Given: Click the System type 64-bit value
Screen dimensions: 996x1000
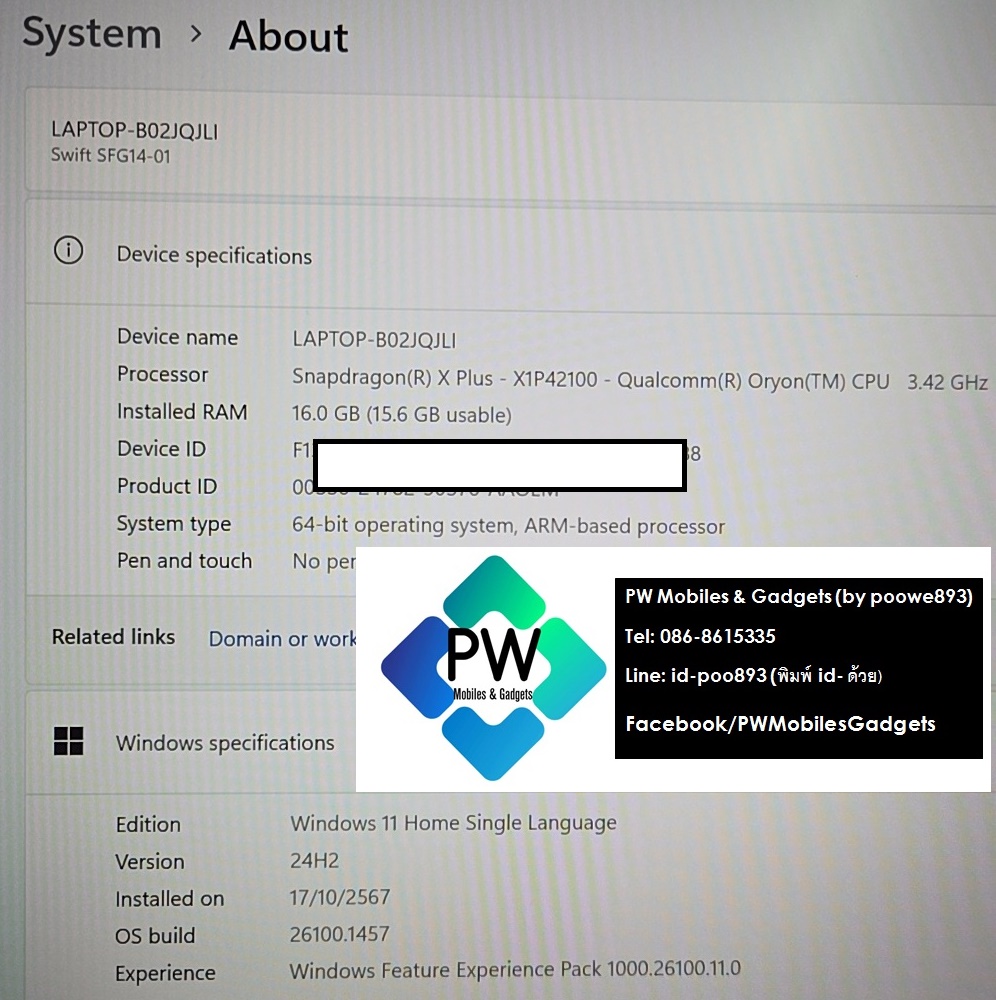Looking at the screenshot, I should (508, 526).
